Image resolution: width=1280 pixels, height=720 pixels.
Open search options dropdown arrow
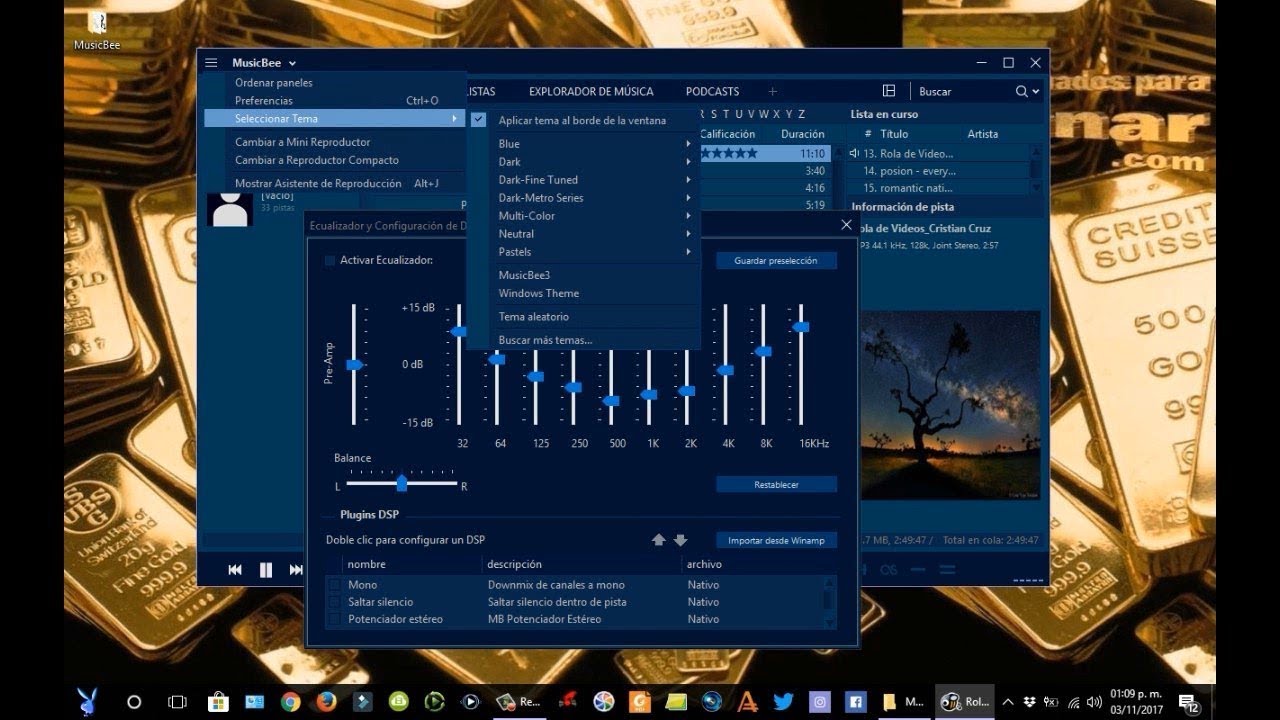[1035, 92]
